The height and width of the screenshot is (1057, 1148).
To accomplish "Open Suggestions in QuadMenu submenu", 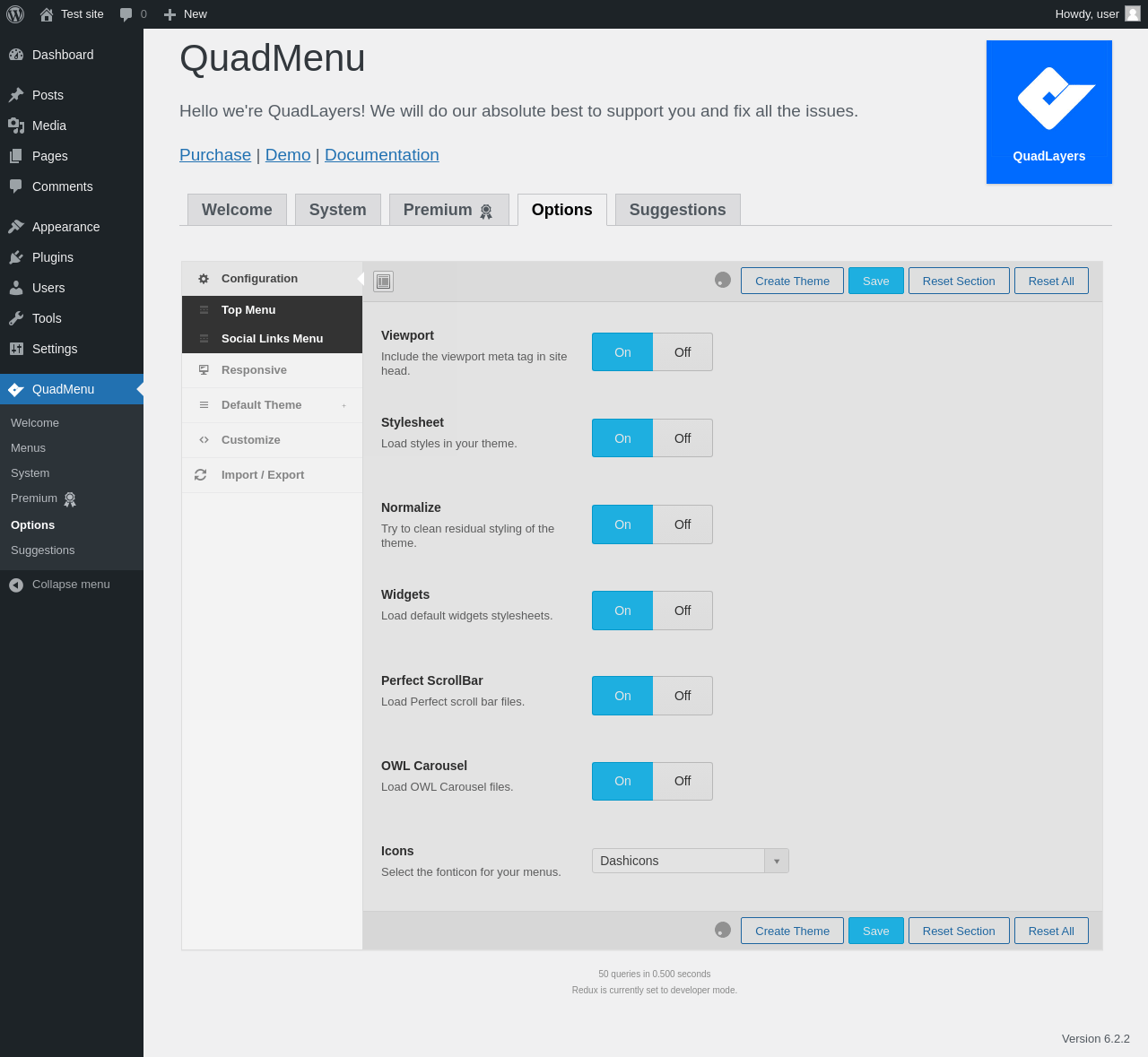I will click(x=72, y=550).
